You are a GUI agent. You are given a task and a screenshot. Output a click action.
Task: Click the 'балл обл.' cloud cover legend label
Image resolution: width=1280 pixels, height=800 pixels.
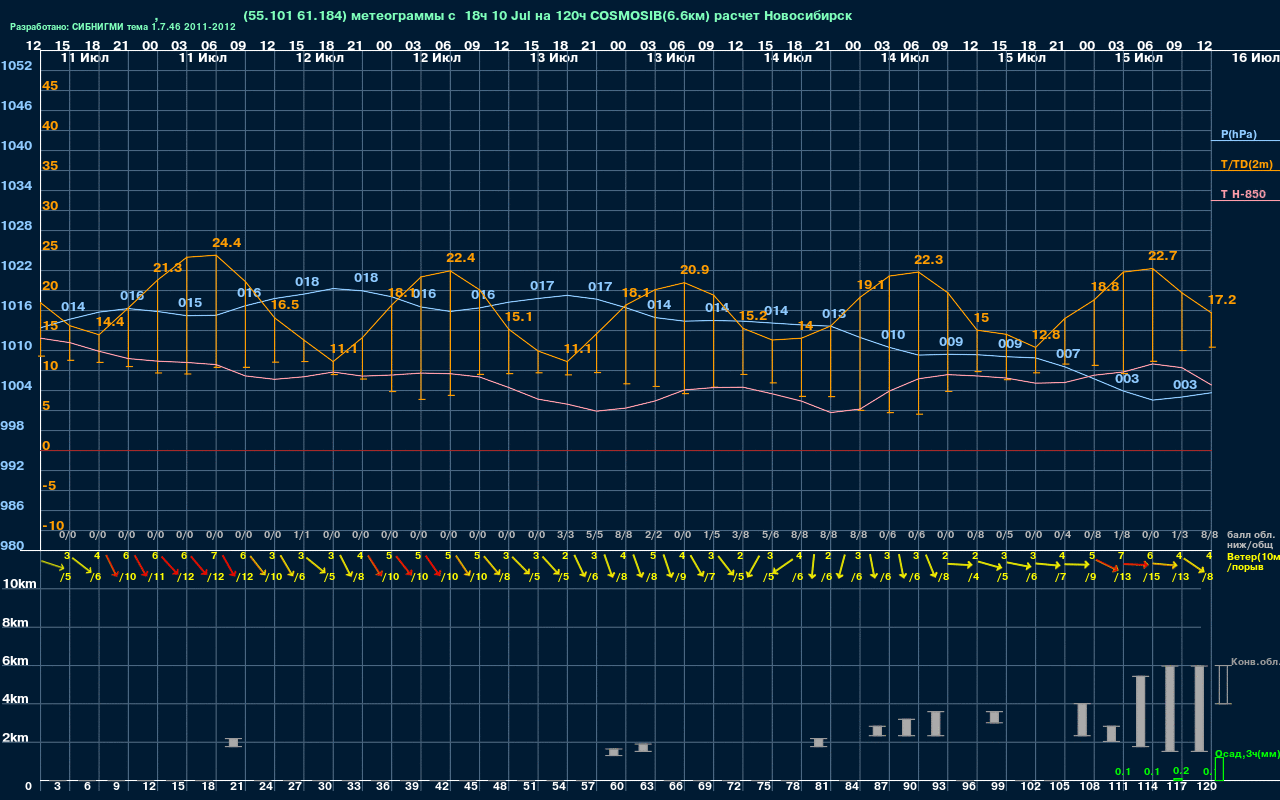(x=1250, y=535)
